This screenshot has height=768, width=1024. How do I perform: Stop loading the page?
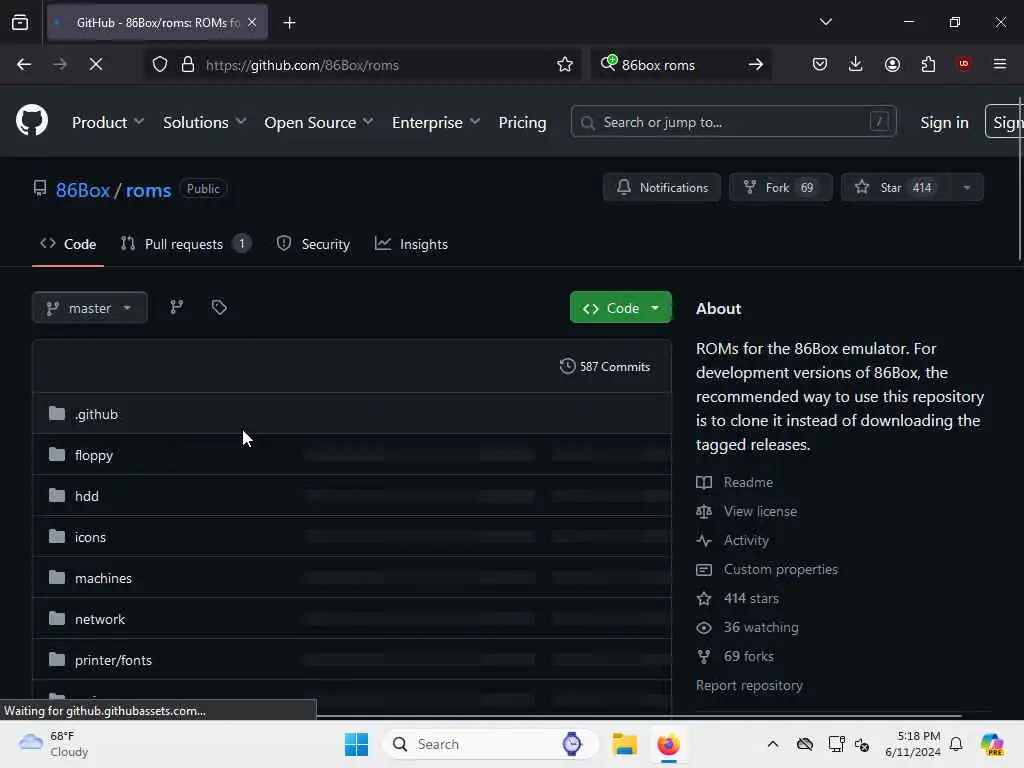tap(95, 64)
